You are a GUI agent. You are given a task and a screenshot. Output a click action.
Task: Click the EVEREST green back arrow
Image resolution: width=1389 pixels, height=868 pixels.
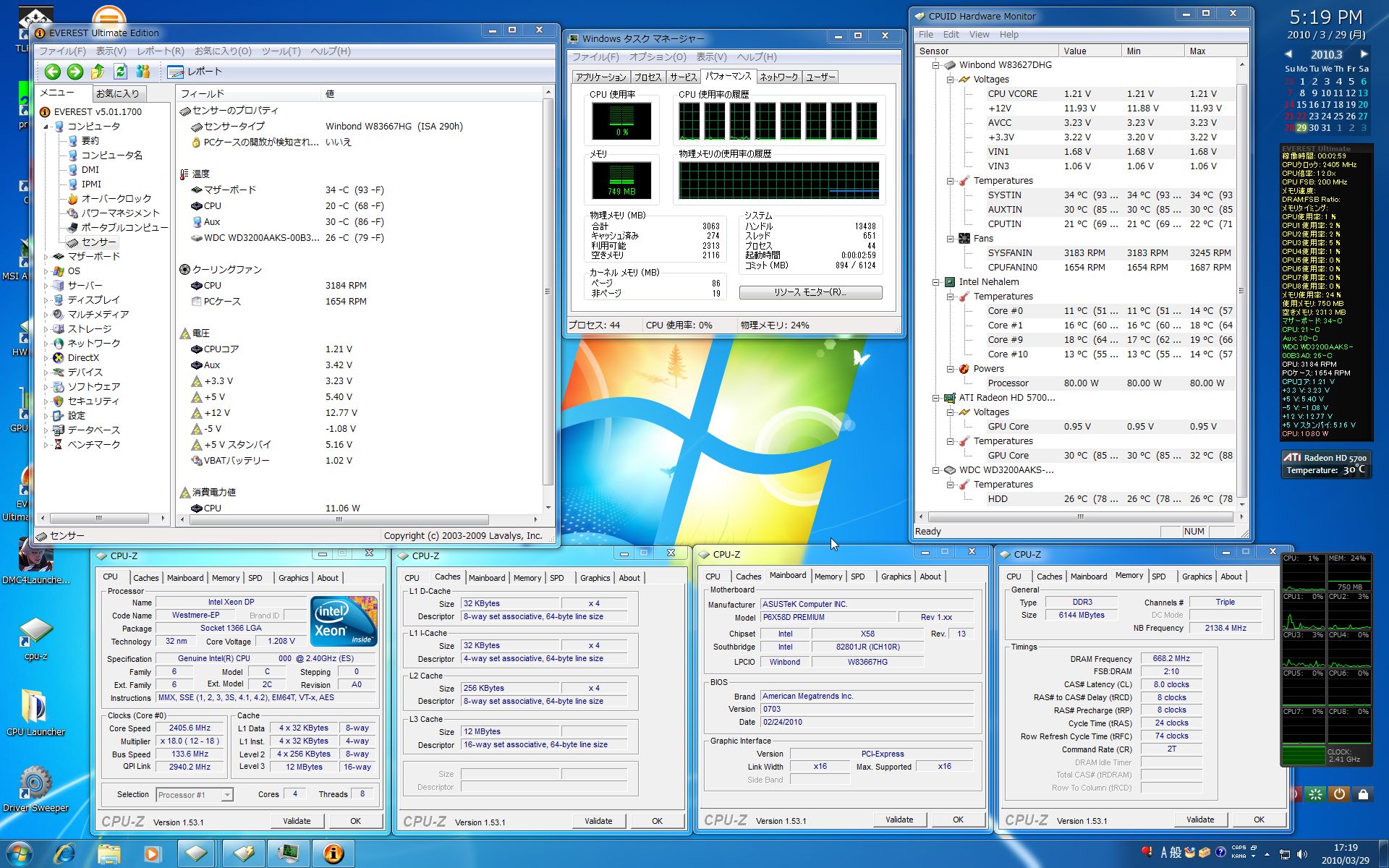pos(52,71)
